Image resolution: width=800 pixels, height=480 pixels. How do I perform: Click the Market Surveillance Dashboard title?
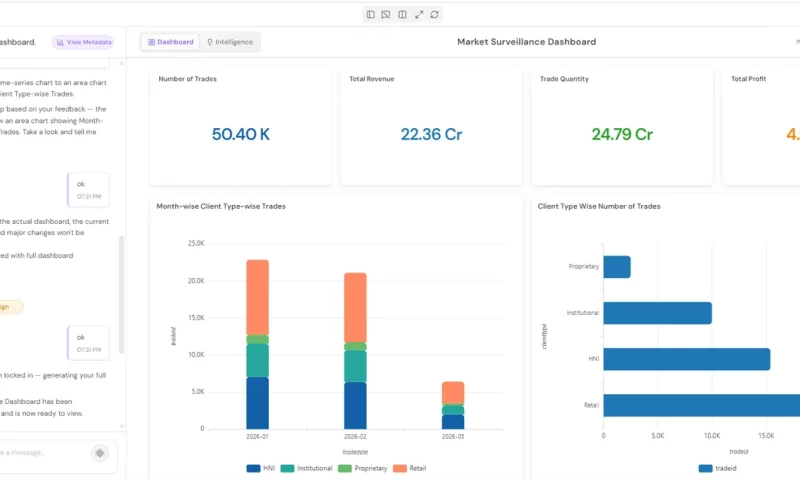527,42
